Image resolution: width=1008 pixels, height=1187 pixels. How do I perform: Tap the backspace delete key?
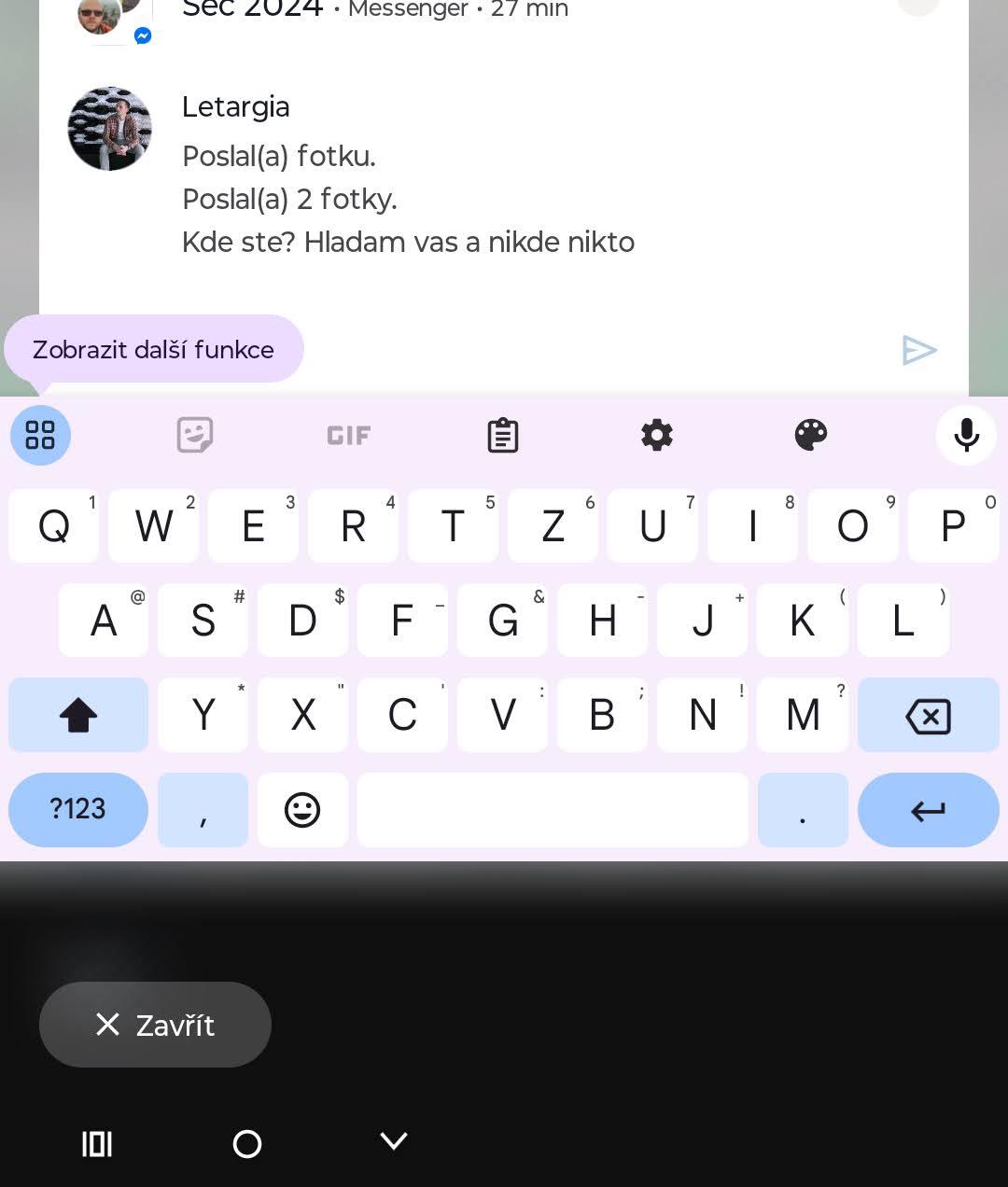(x=929, y=715)
